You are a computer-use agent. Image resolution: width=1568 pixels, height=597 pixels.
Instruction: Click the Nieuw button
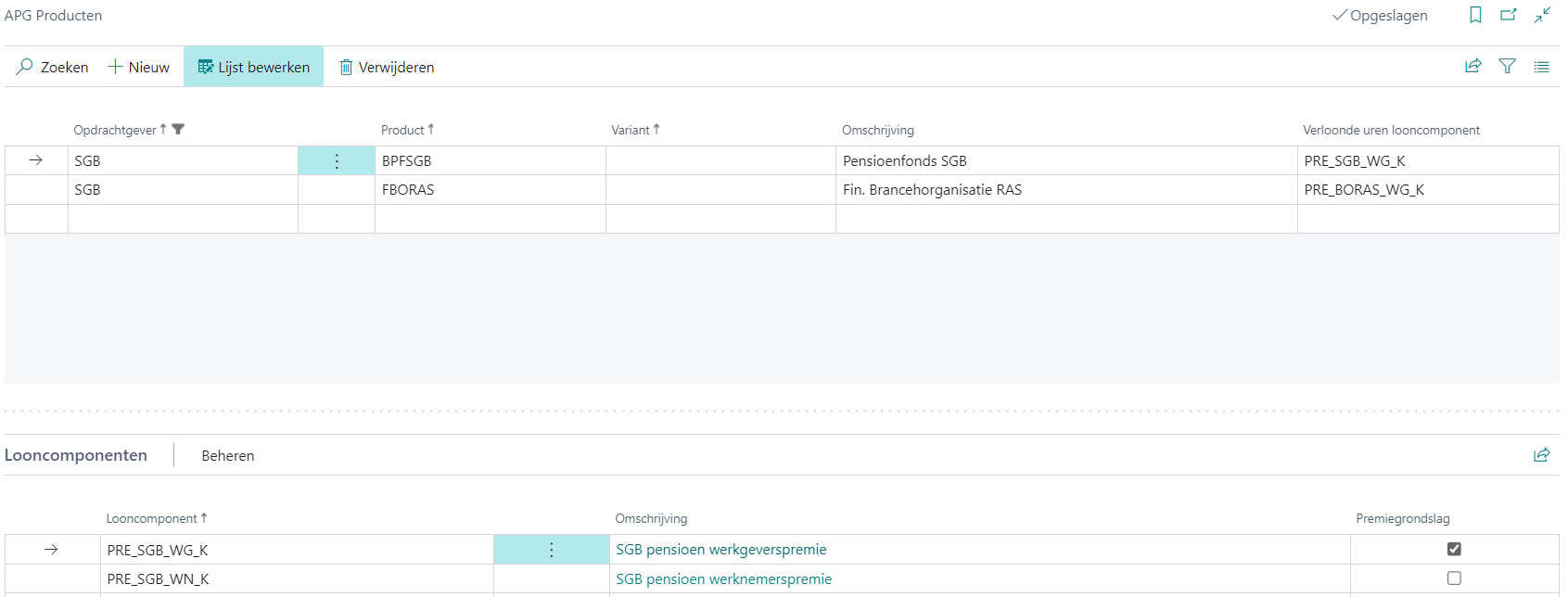coord(139,67)
